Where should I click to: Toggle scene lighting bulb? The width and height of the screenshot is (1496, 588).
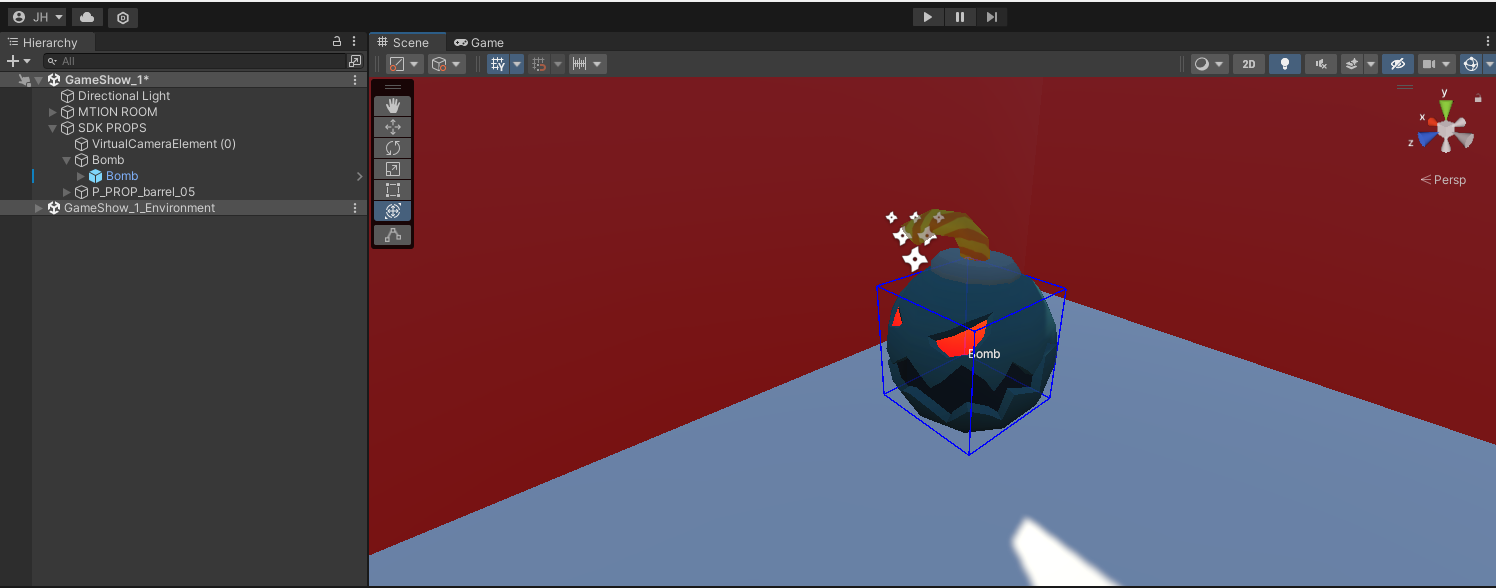click(1284, 64)
